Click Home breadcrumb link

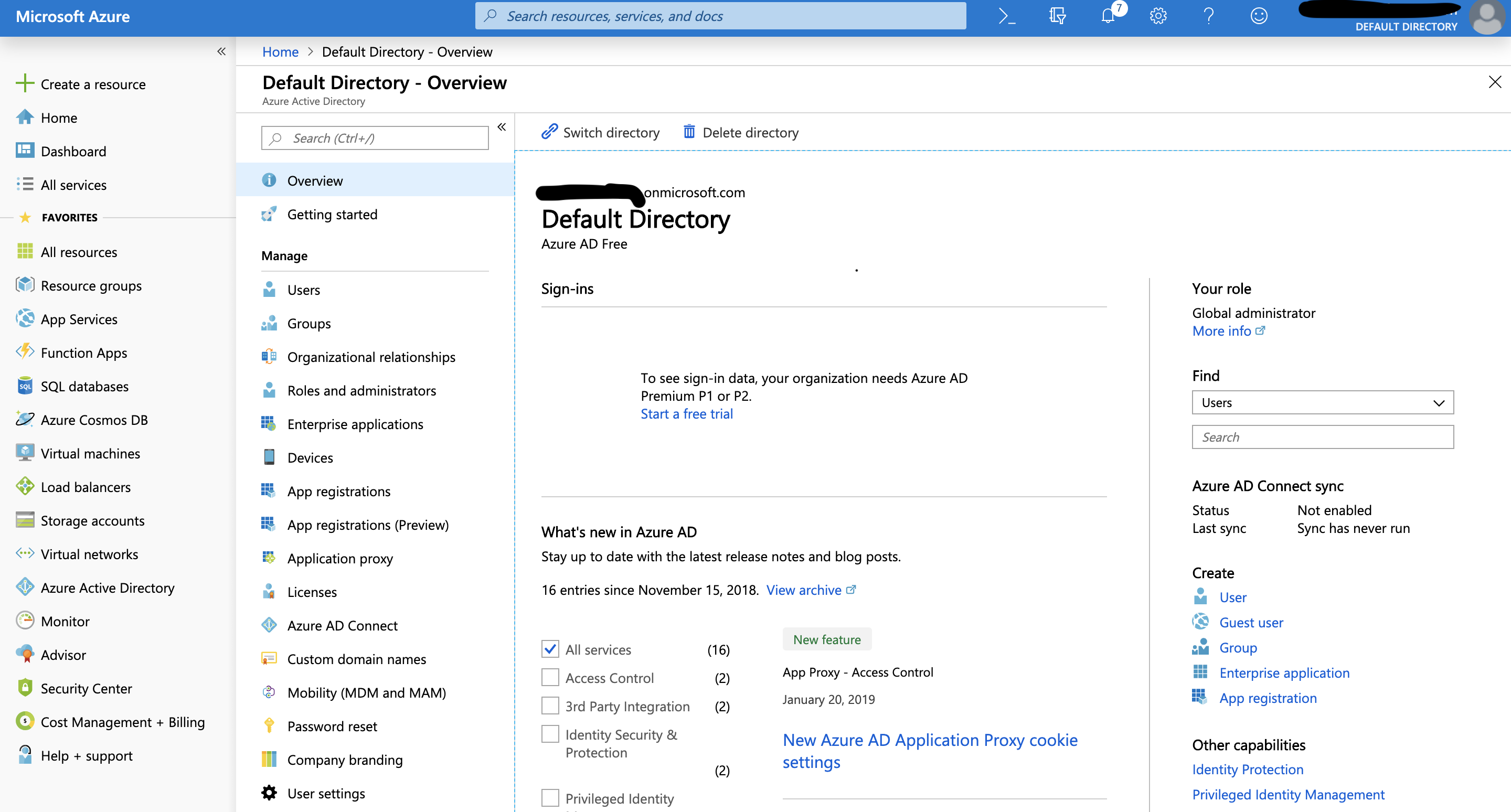[x=280, y=51]
